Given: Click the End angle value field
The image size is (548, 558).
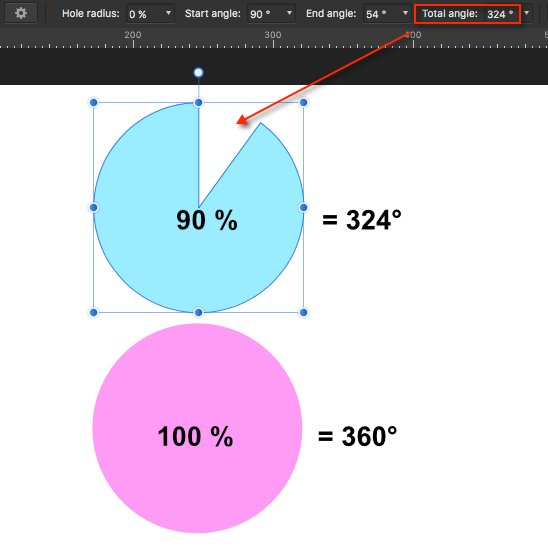Looking at the screenshot, I should 382,14.
